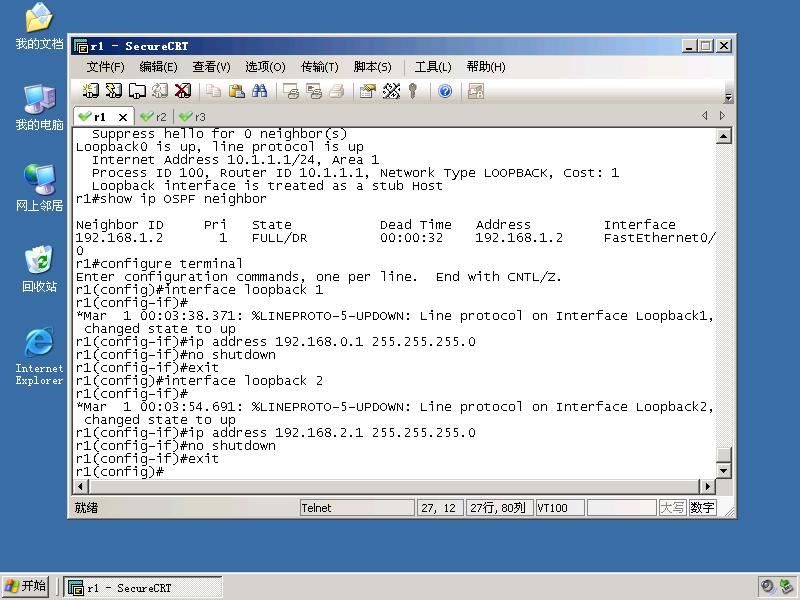Click the terminal scrollbar down arrow
Screen dimensions: 800x600
click(x=723, y=470)
